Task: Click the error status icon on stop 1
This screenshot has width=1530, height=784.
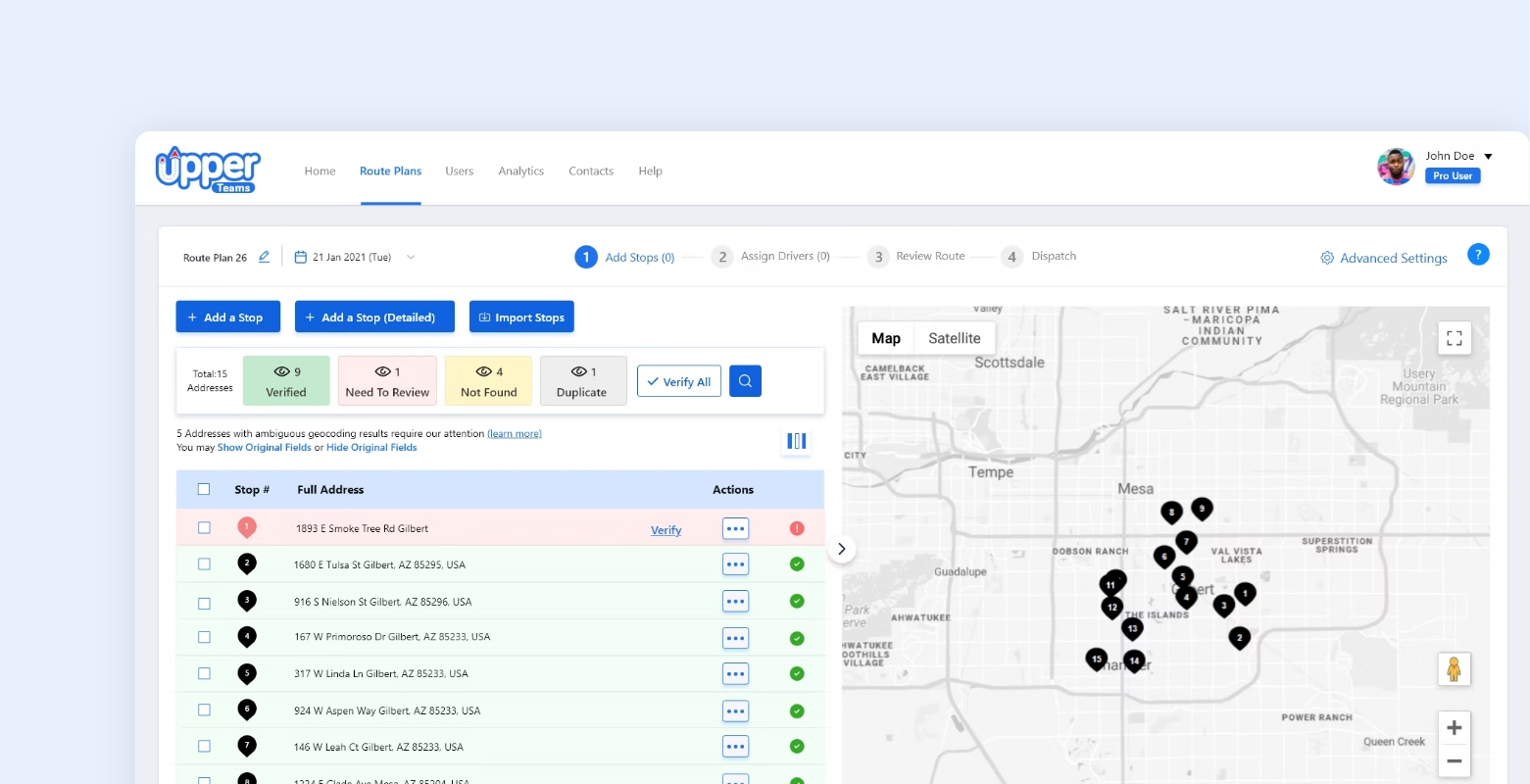Action: point(797,527)
